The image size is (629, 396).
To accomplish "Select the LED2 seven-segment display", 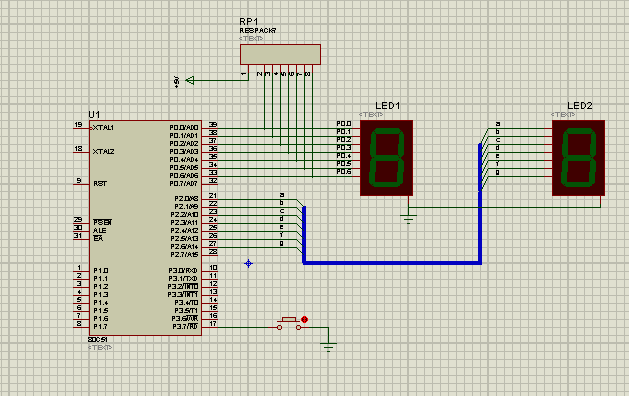I will (x=578, y=158).
